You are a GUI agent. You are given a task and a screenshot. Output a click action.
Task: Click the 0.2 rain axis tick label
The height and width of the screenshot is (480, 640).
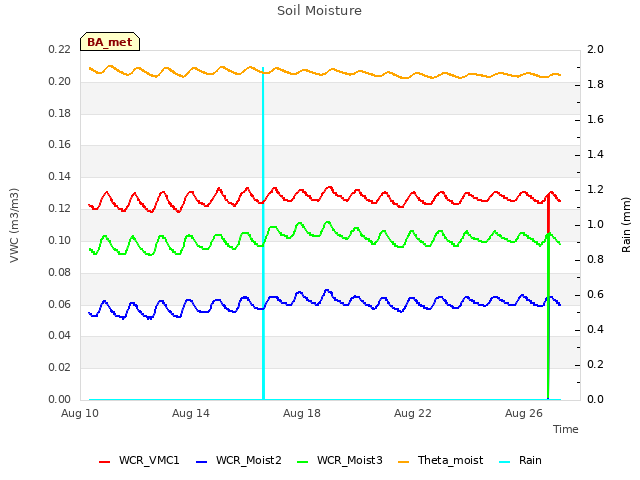tap(595, 364)
